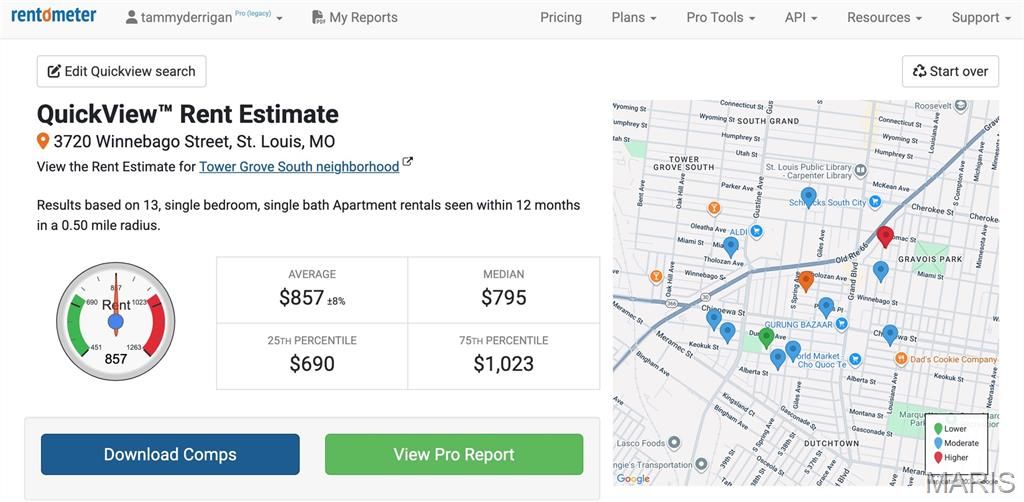Expand the Pro Tools dropdown
This screenshot has width=1024, height=502.
[720, 18]
